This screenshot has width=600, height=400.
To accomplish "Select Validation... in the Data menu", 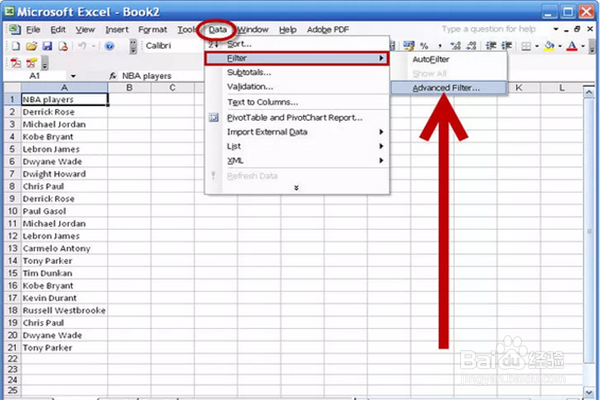I will click(297, 87).
